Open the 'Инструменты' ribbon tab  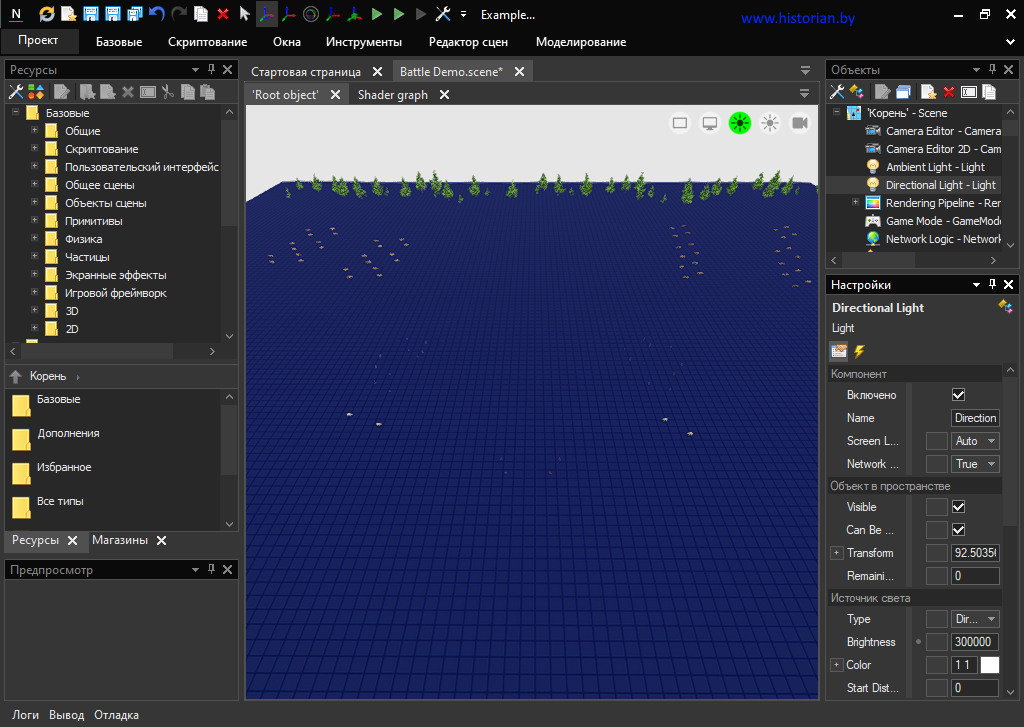tap(363, 42)
